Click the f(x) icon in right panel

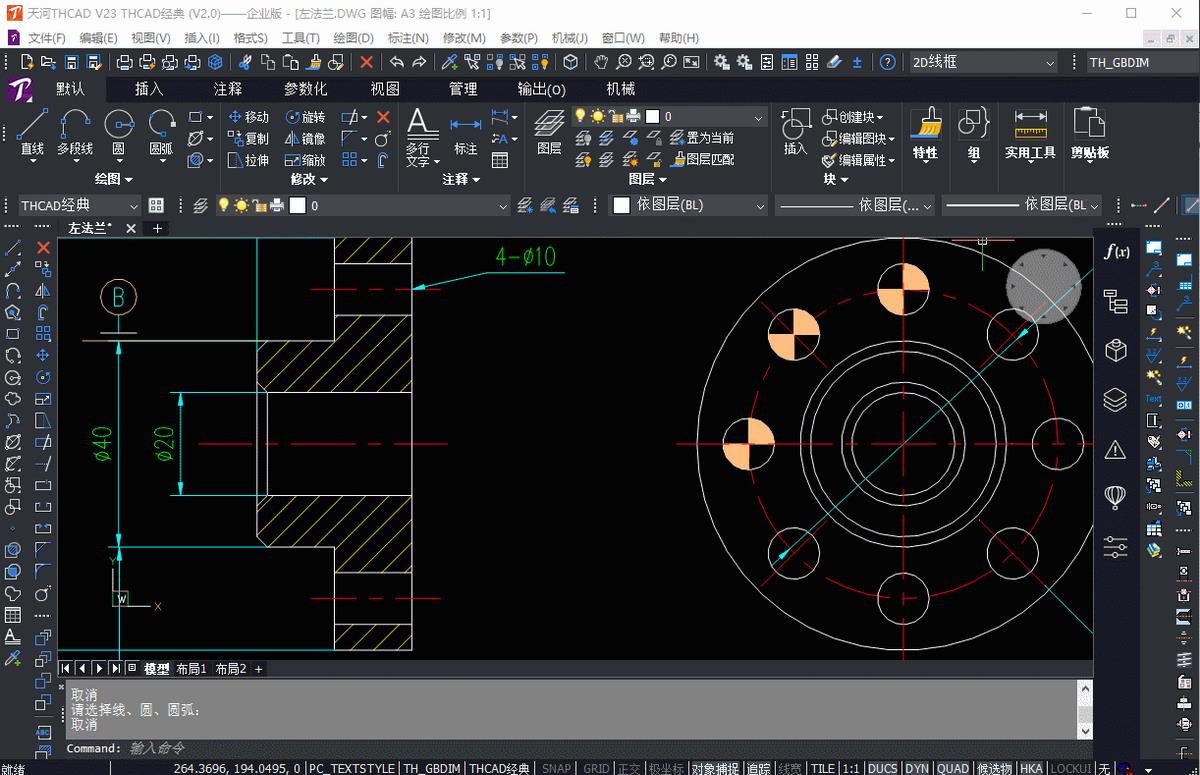click(x=1116, y=252)
